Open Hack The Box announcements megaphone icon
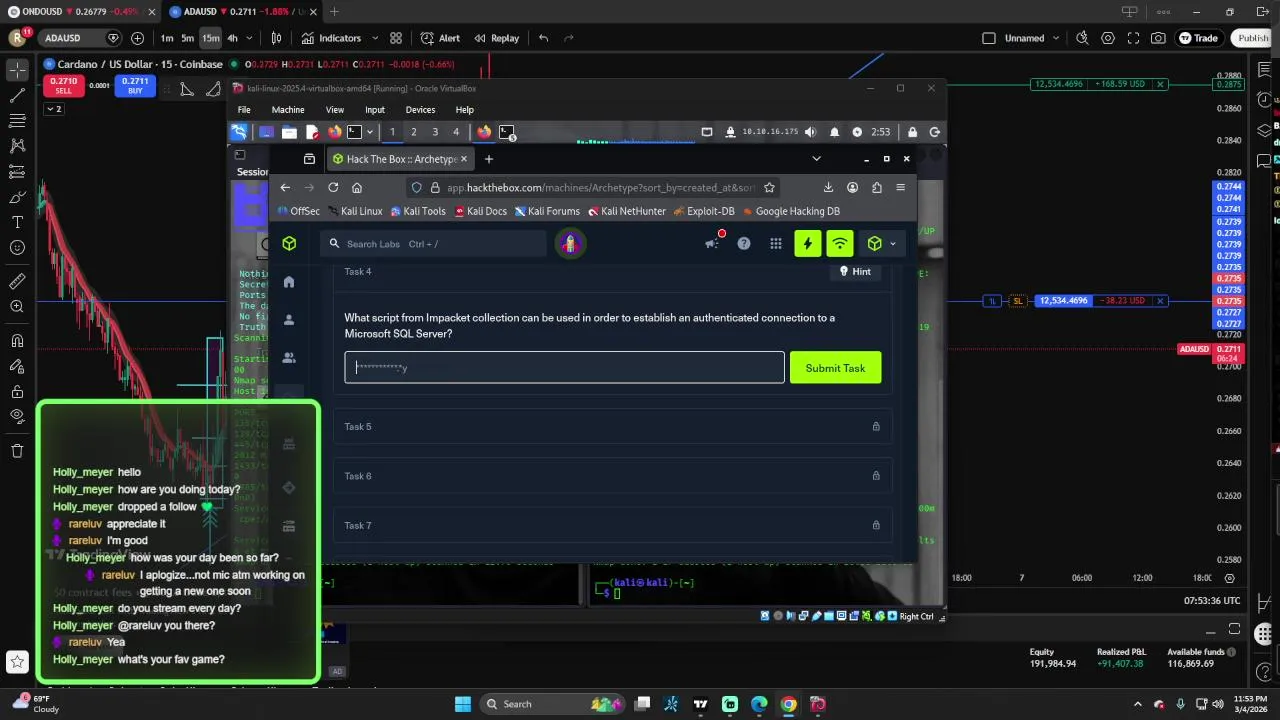The height and width of the screenshot is (720, 1280). (x=712, y=243)
